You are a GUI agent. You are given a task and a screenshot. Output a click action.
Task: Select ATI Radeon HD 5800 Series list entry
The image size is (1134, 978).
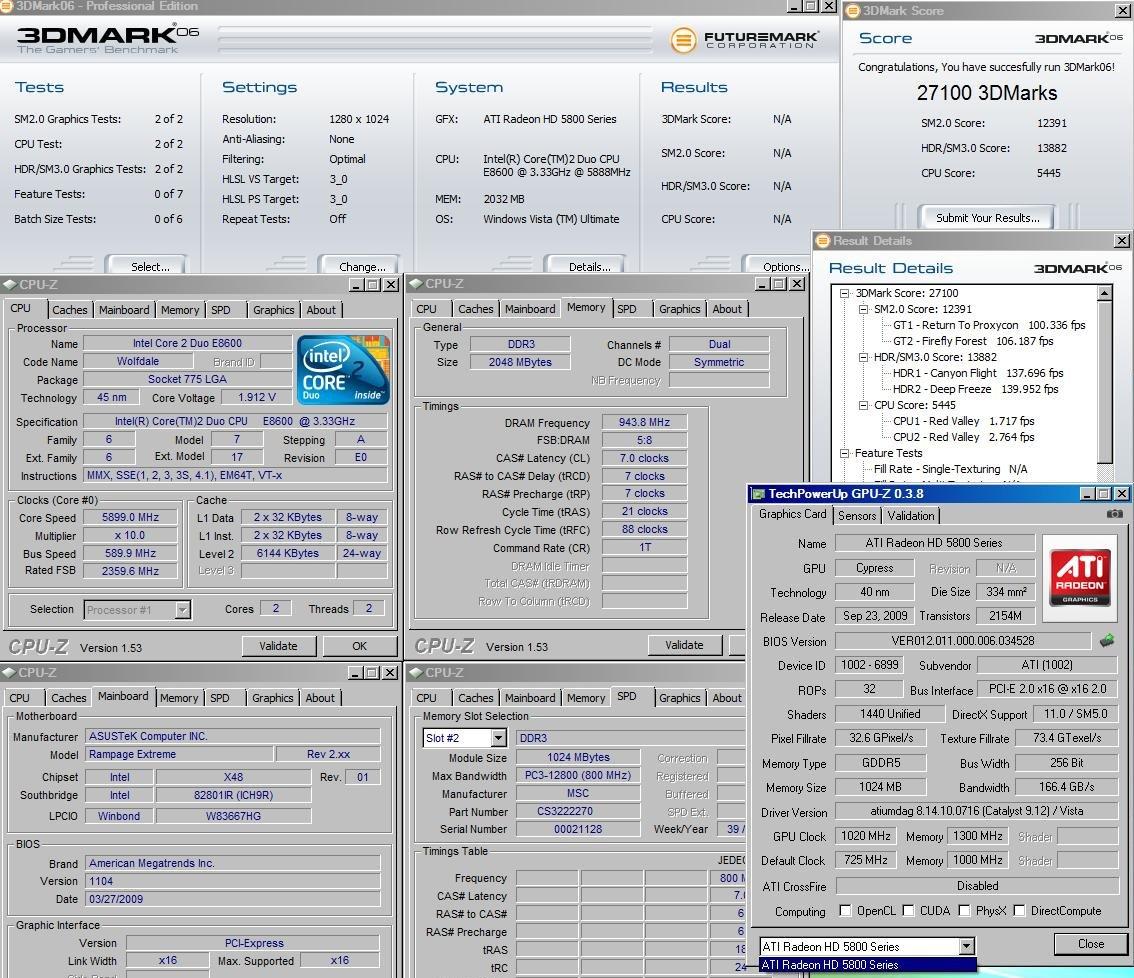[868, 965]
